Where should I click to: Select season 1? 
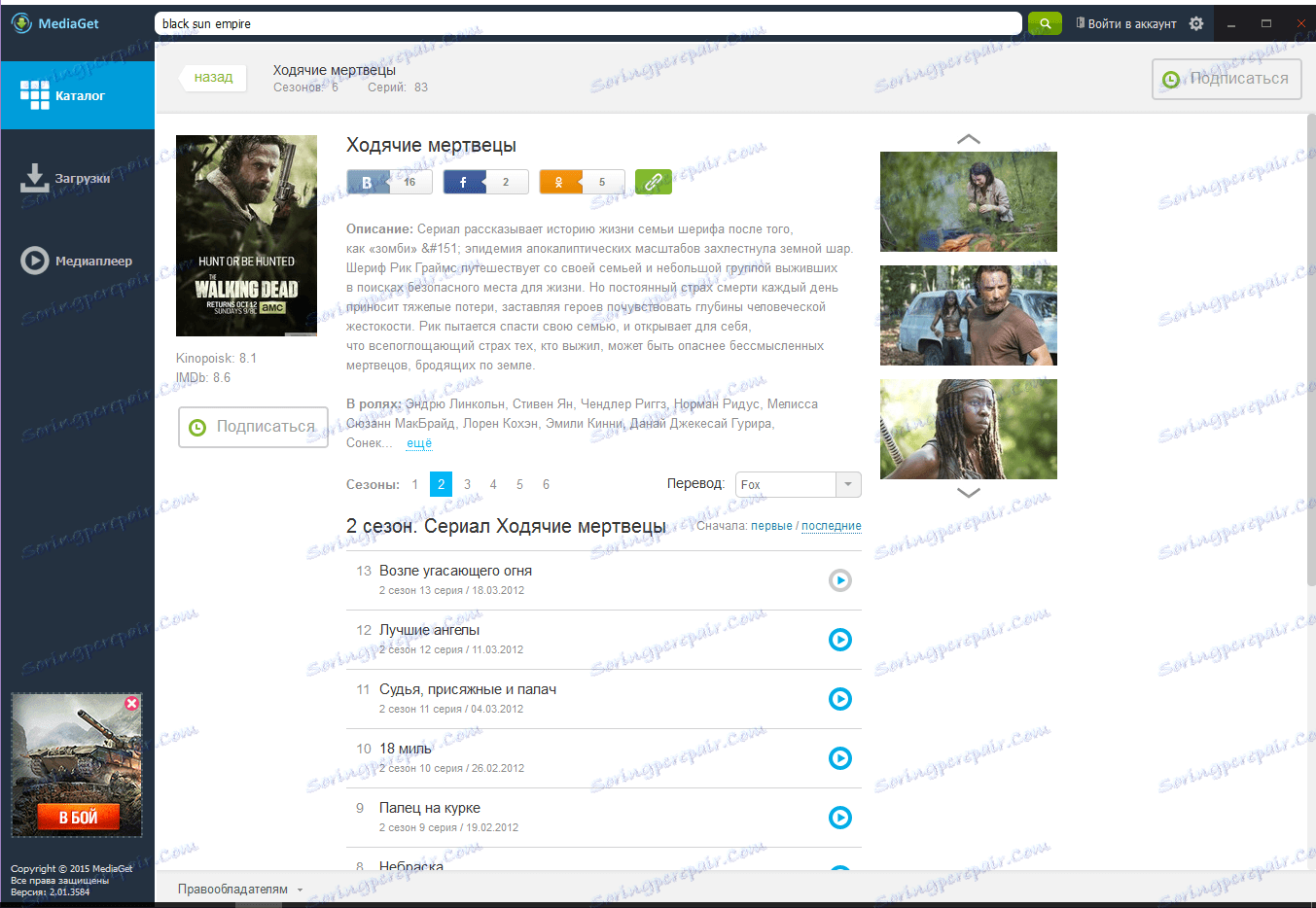[x=415, y=484]
